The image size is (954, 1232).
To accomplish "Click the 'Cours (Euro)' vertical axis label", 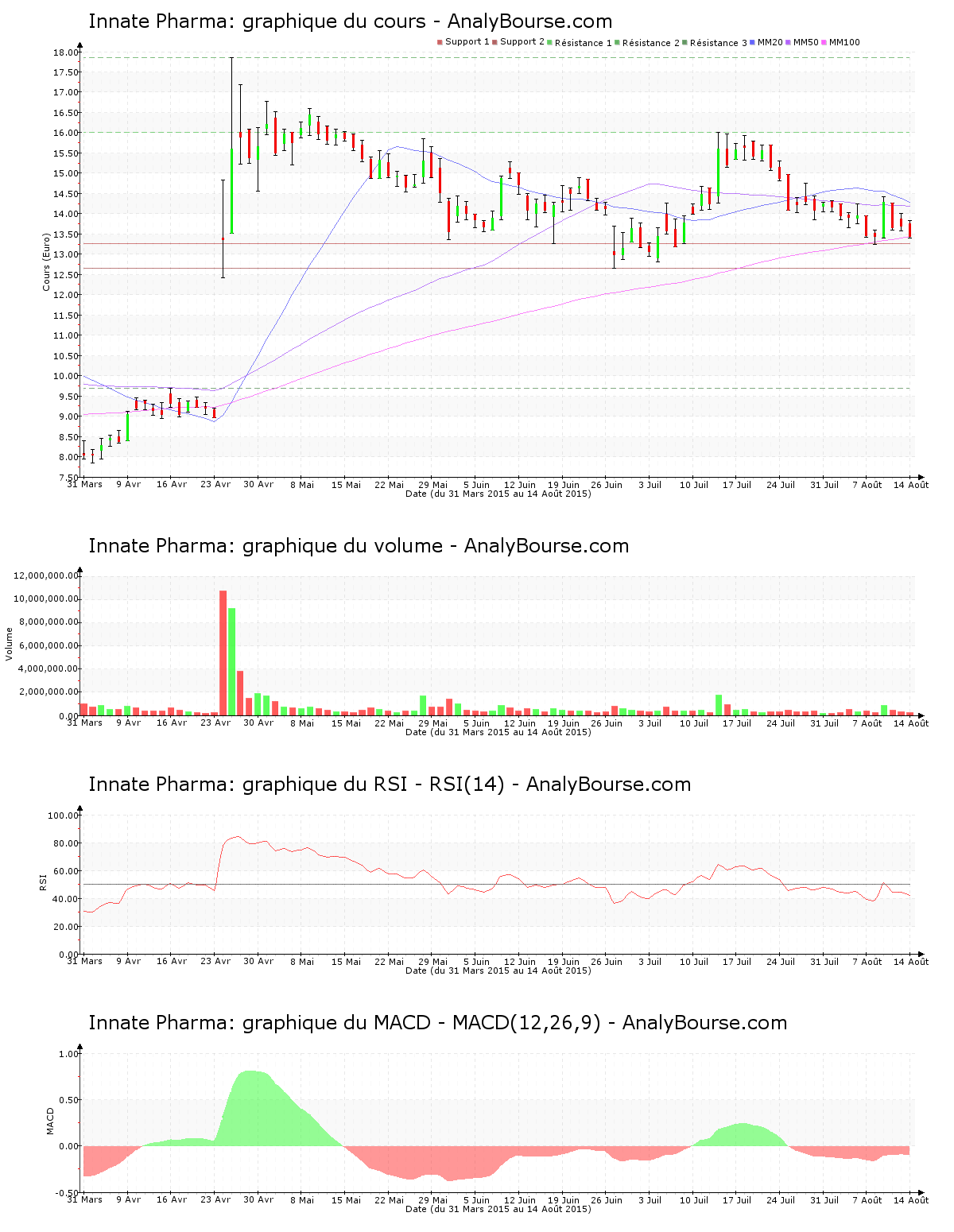I will (47, 262).
